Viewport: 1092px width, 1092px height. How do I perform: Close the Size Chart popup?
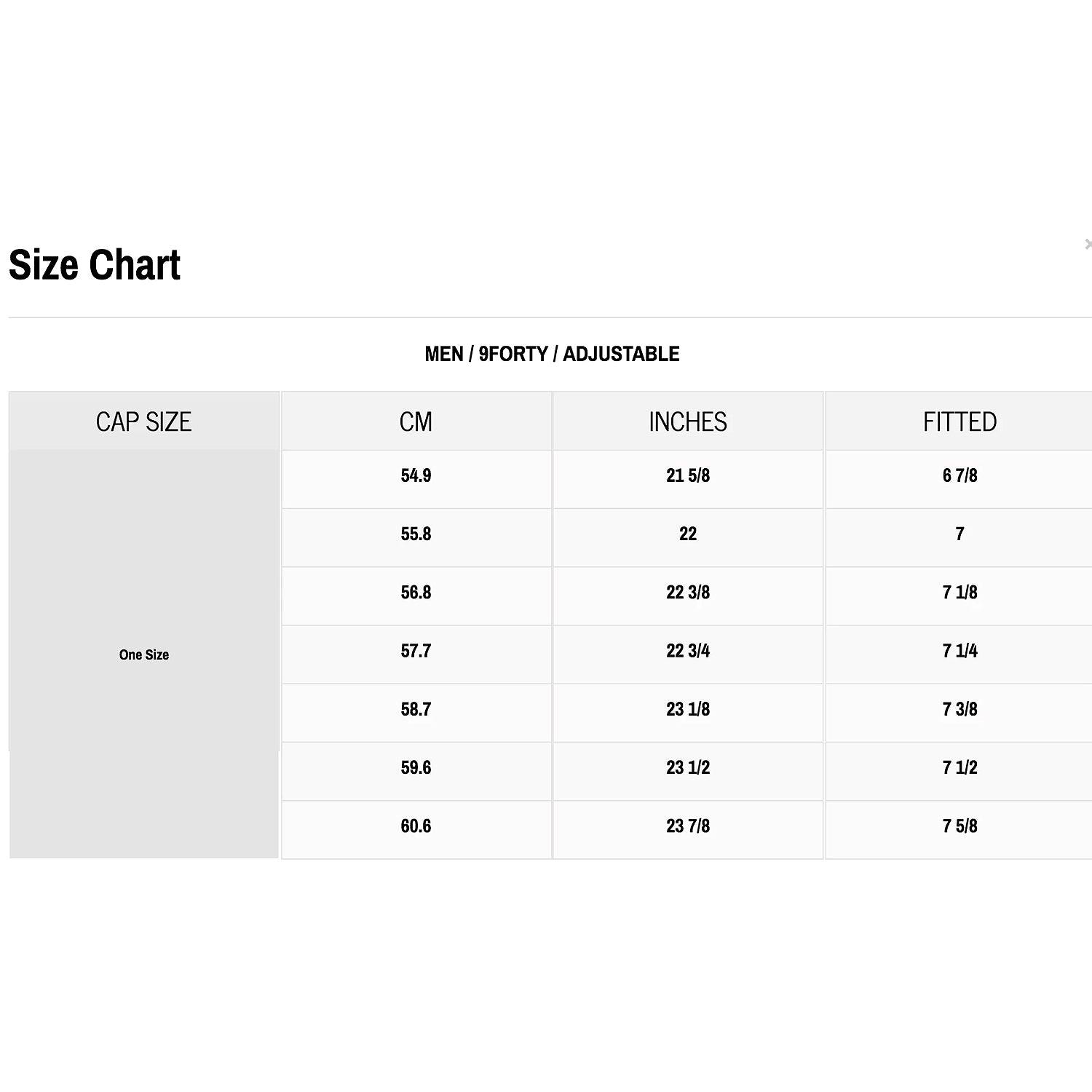[x=1087, y=244]
